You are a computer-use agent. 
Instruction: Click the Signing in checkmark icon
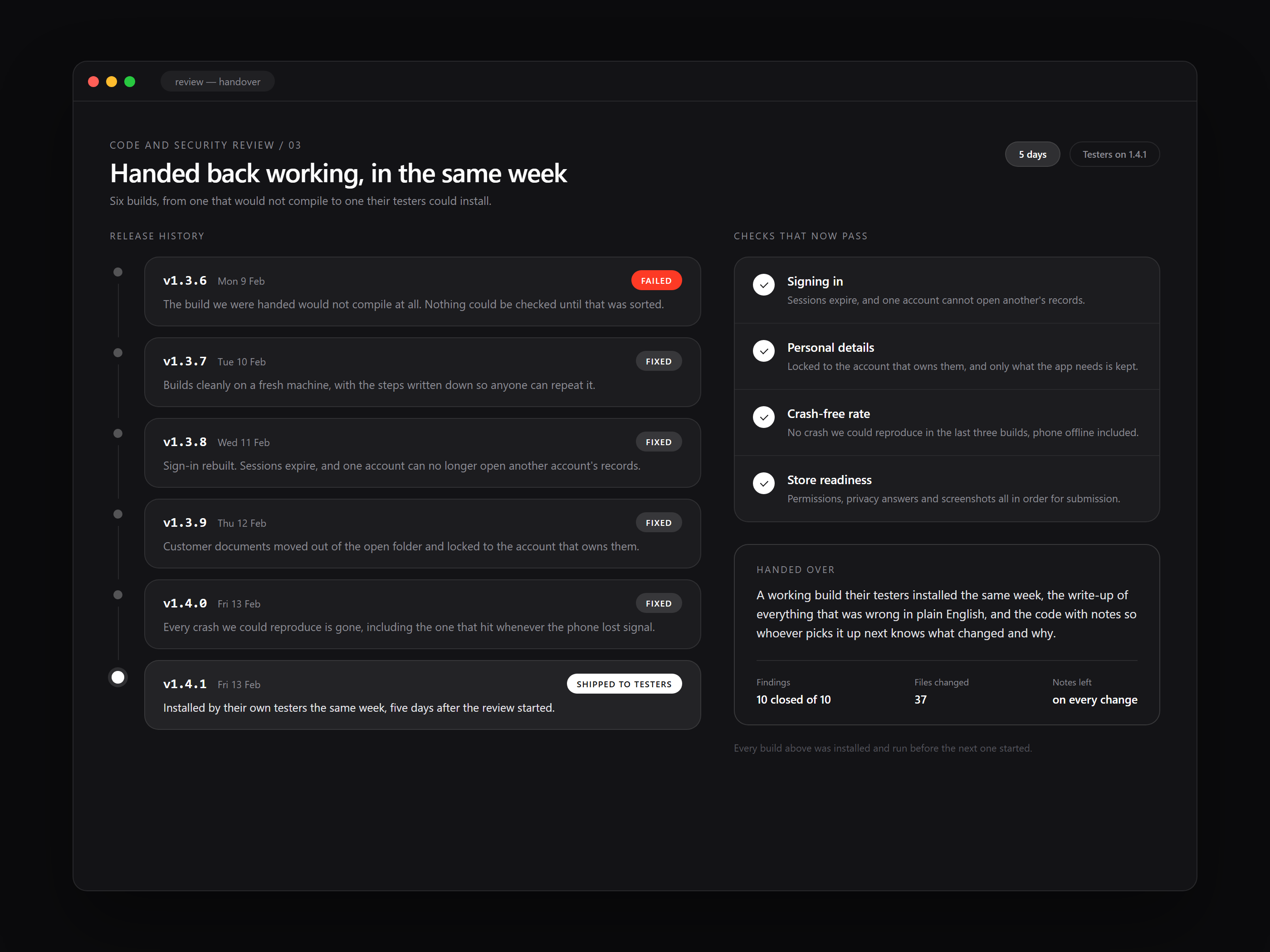[764, 285]
